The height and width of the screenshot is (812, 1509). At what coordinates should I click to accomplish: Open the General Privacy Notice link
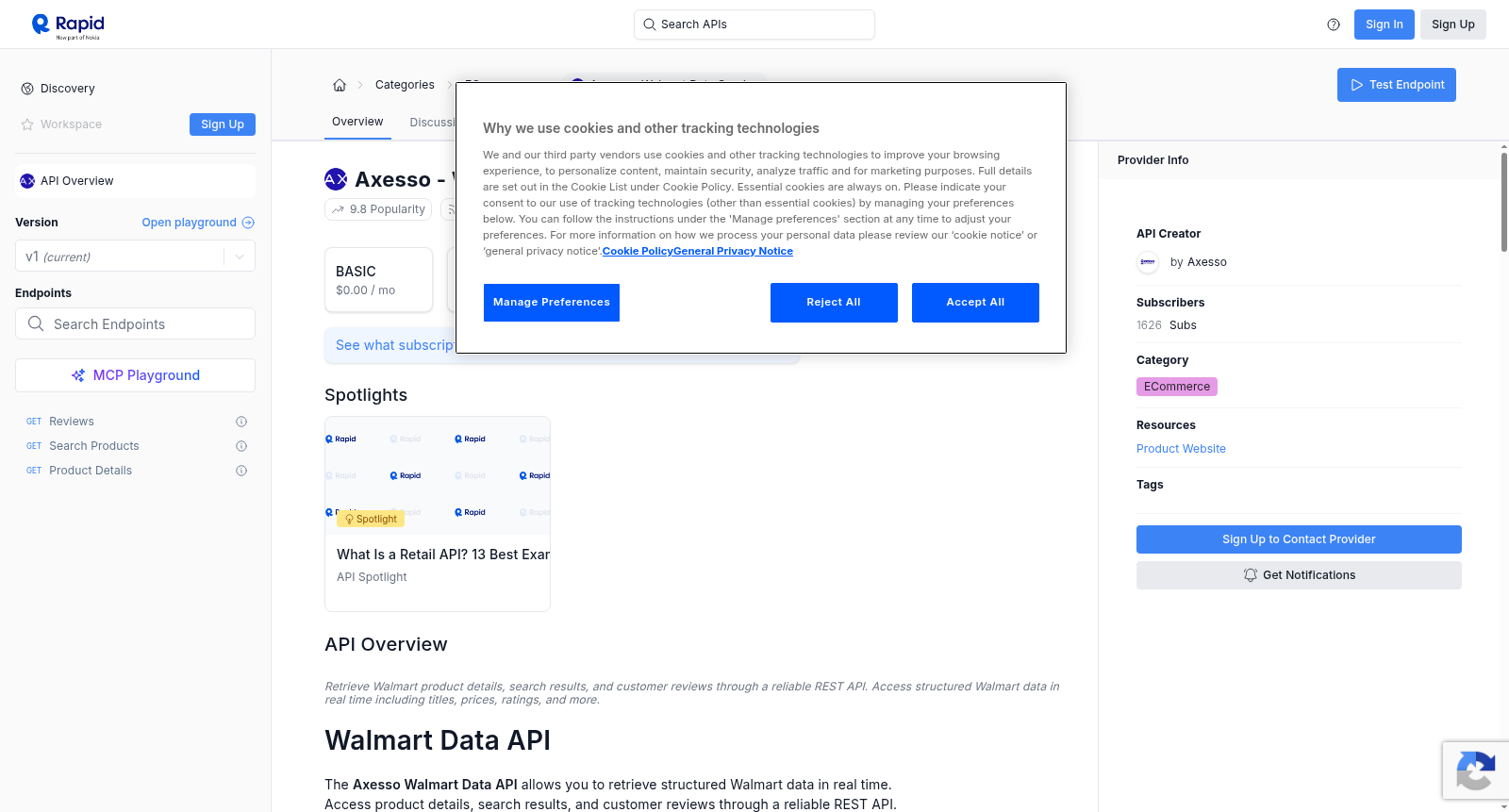tap(734, 251)
